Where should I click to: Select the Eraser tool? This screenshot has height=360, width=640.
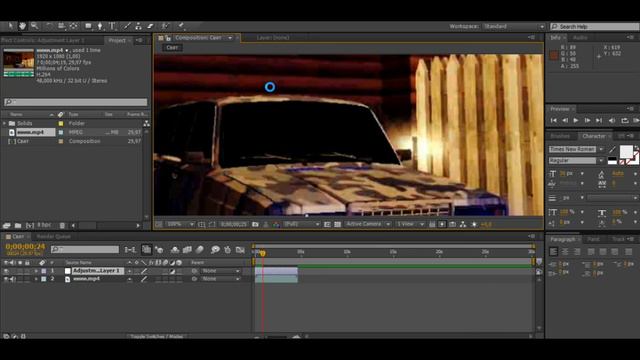(x=150, y=26)
